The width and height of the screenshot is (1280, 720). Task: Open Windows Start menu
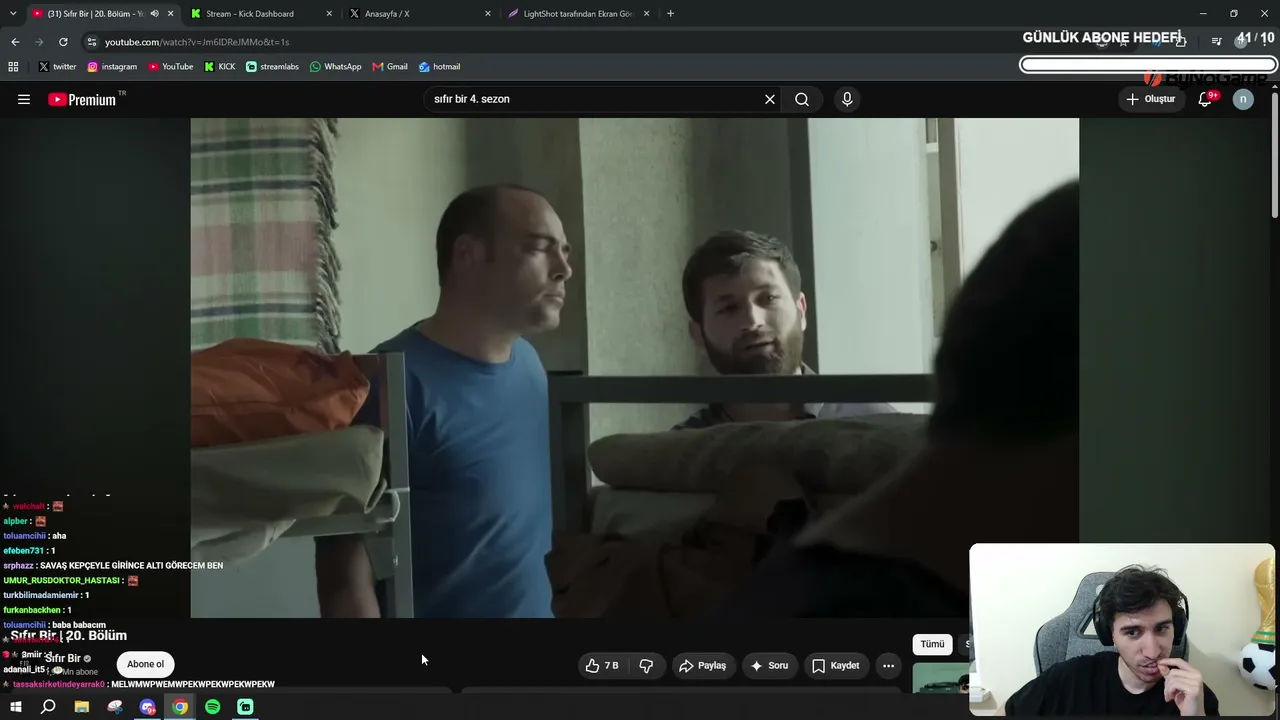[15, 707]
